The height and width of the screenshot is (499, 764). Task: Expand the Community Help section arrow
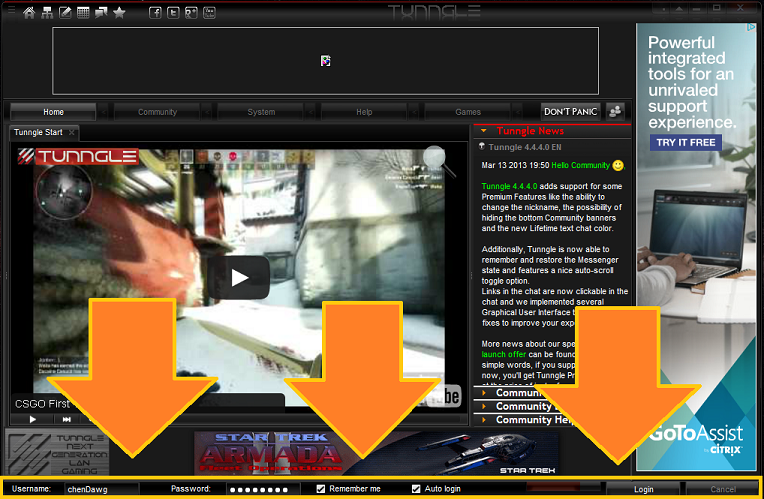click(483, 420)
